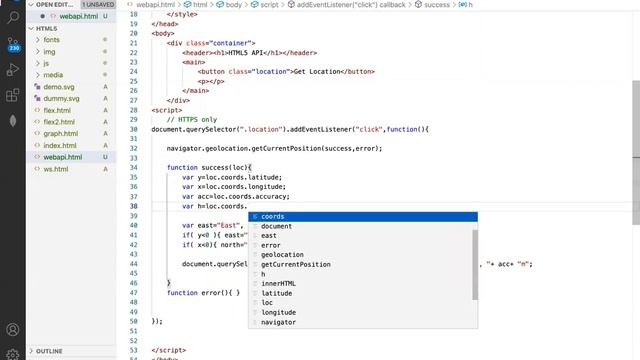The width and height of the screenshot is (640, 360).
Task: Click the unsaved dot beside webapi.html
Action: click(x=42, y=16)
